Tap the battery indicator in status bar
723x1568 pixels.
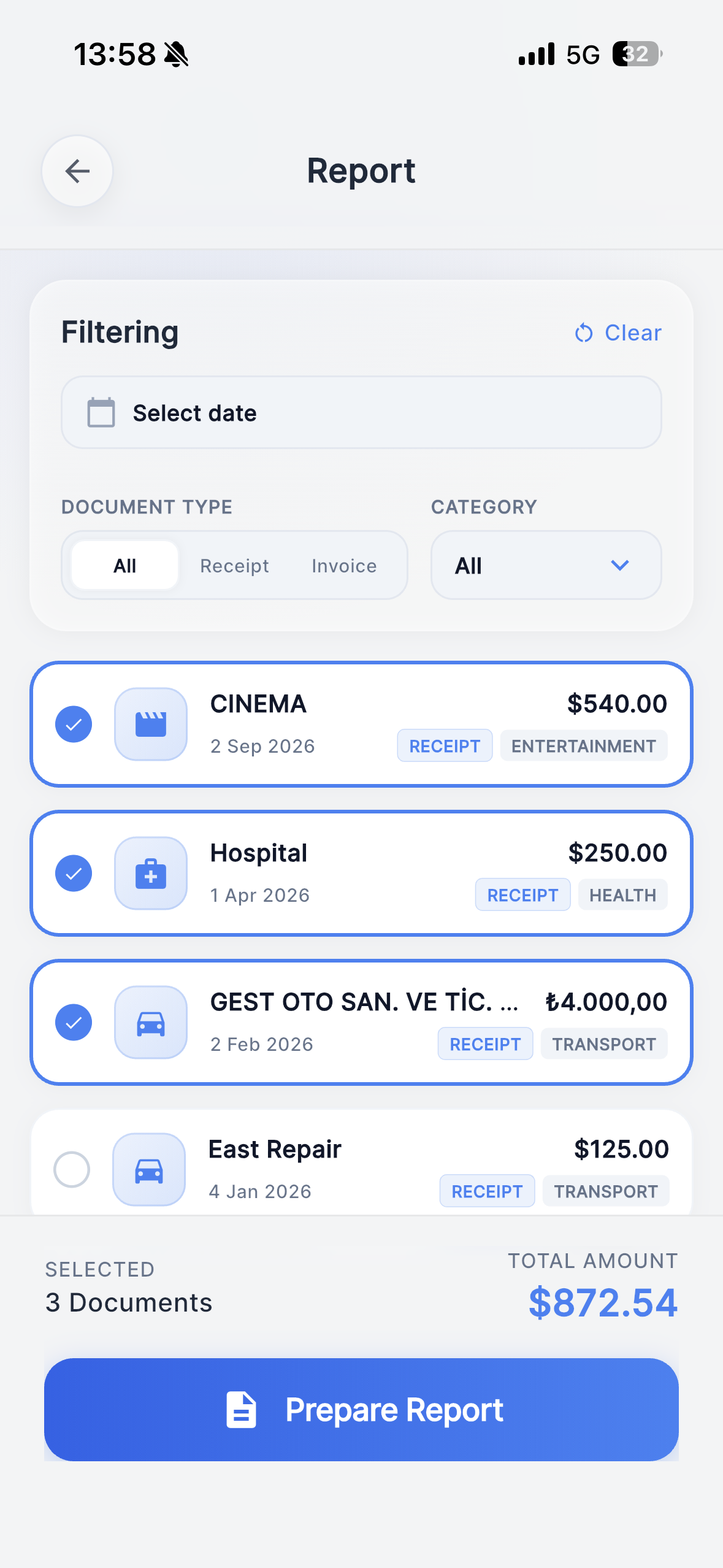(x=638, y=54)
